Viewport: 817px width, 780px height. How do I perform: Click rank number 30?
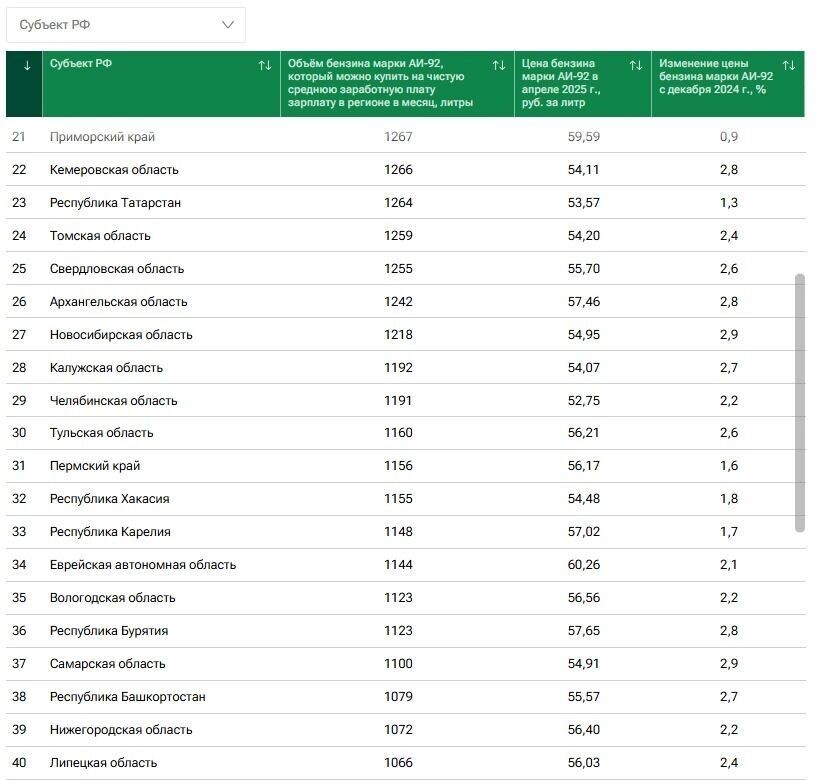19,432
